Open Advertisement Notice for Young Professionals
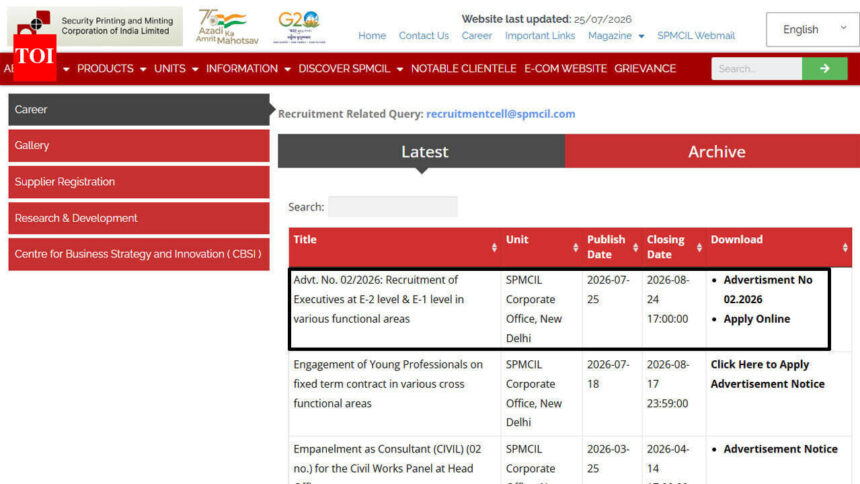Viewport: 860px width, 484px height. coord(768,384)
